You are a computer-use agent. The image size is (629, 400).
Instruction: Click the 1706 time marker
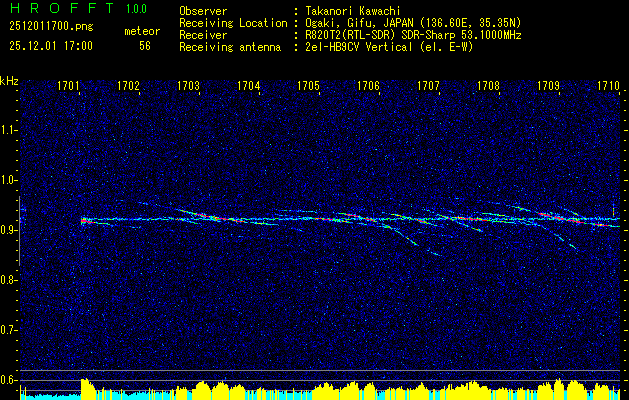[368, 86]
